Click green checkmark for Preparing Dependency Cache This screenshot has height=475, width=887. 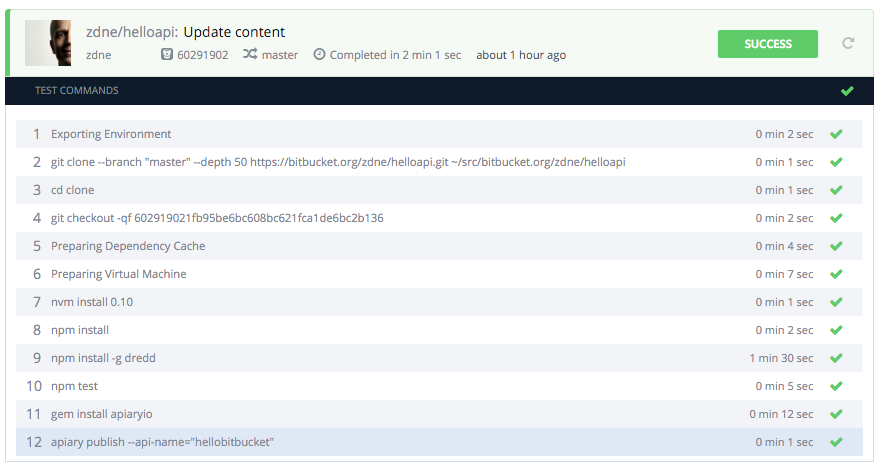(836, 246)
